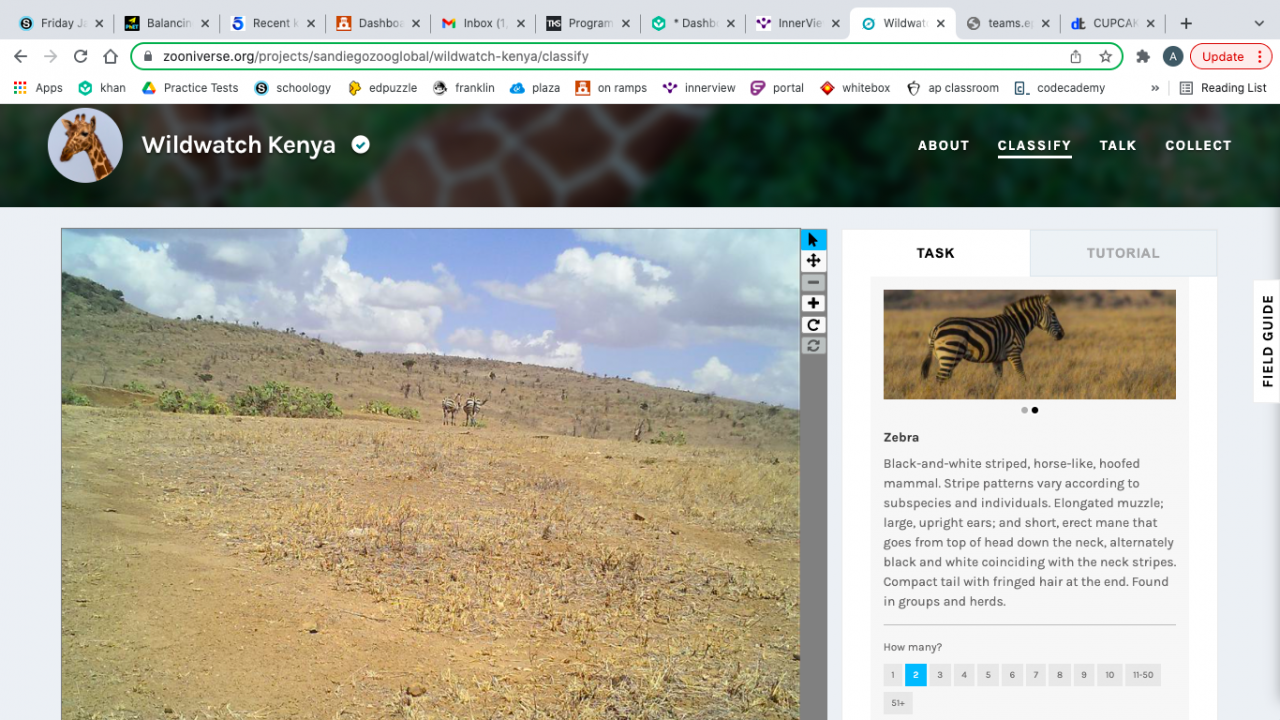Viewport: 1280px width, 720px height.
Task: Click the giraffe project avatar
Action: pyautogui.click(x=85, y=145)
